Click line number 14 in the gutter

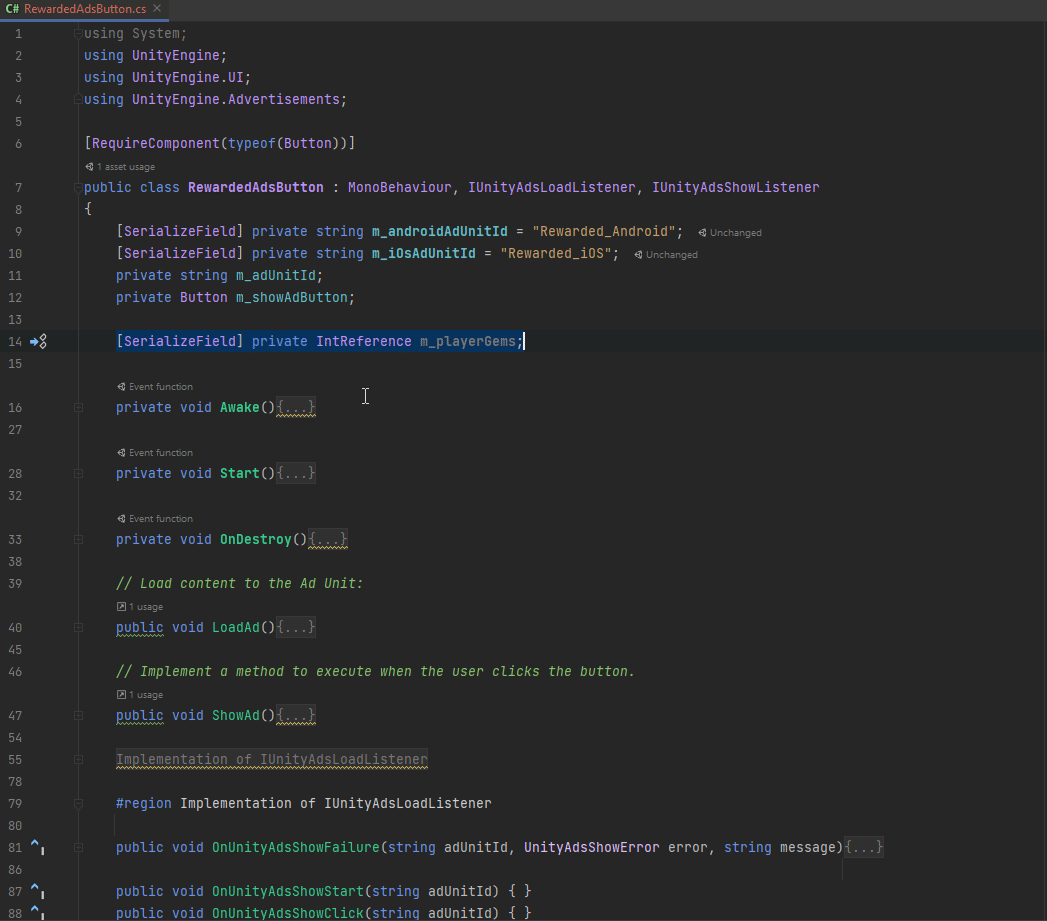point(15,341)
